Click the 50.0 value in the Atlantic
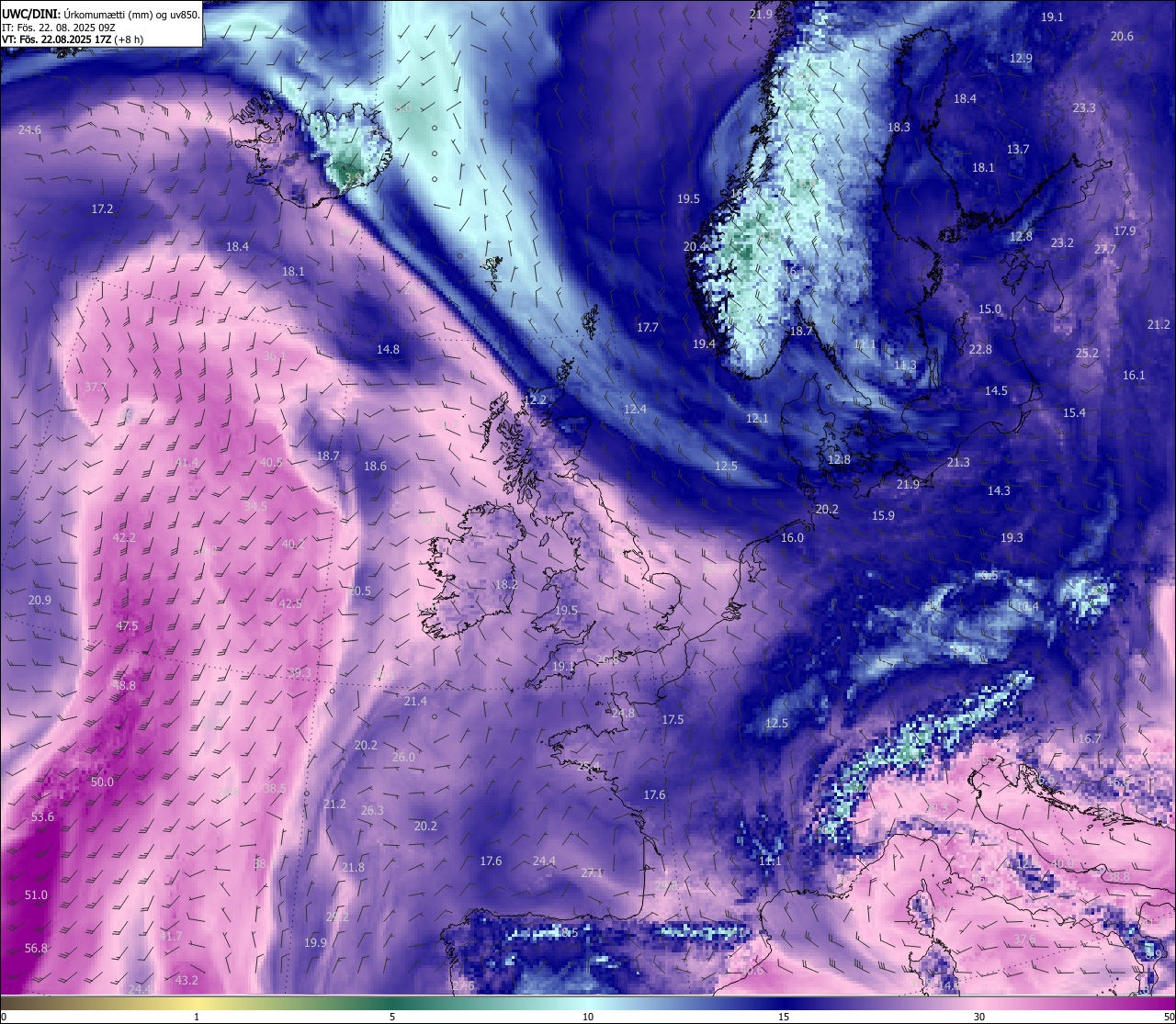 click(102, 782)
